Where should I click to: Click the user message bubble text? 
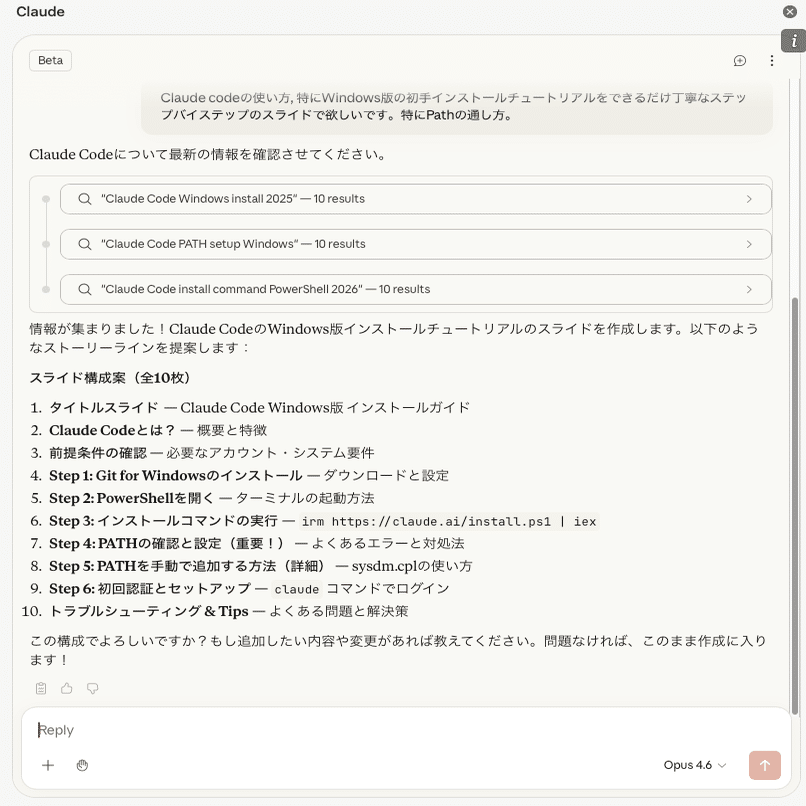pos(453,106)
